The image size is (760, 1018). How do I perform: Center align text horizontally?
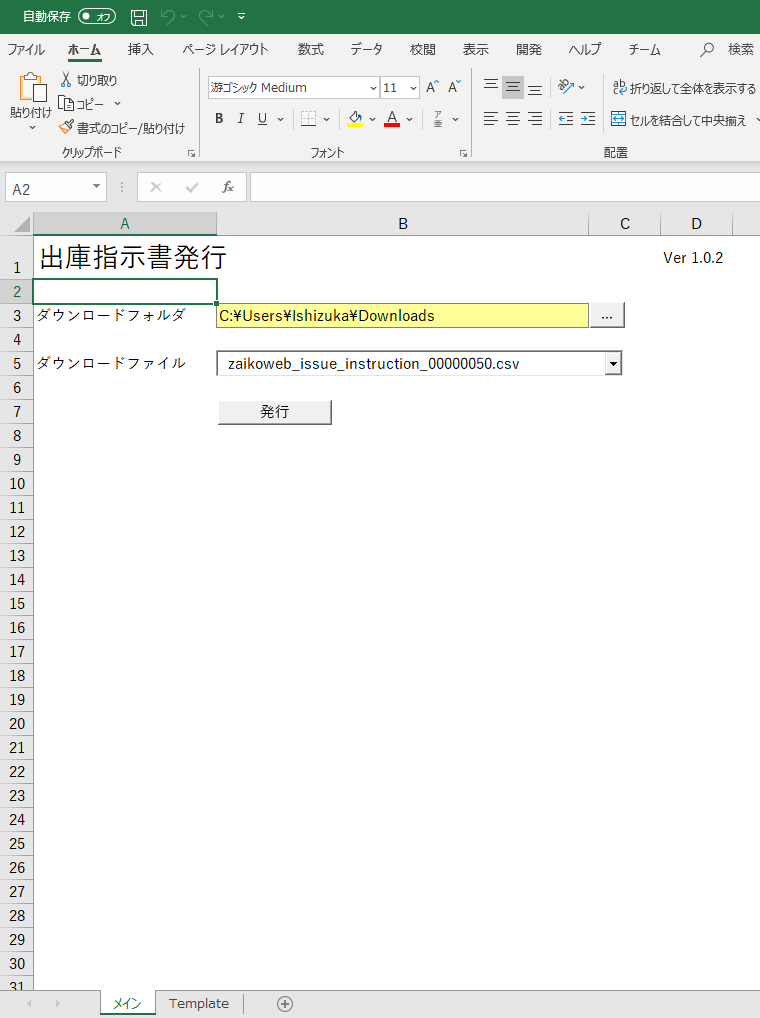coord(513,119)
